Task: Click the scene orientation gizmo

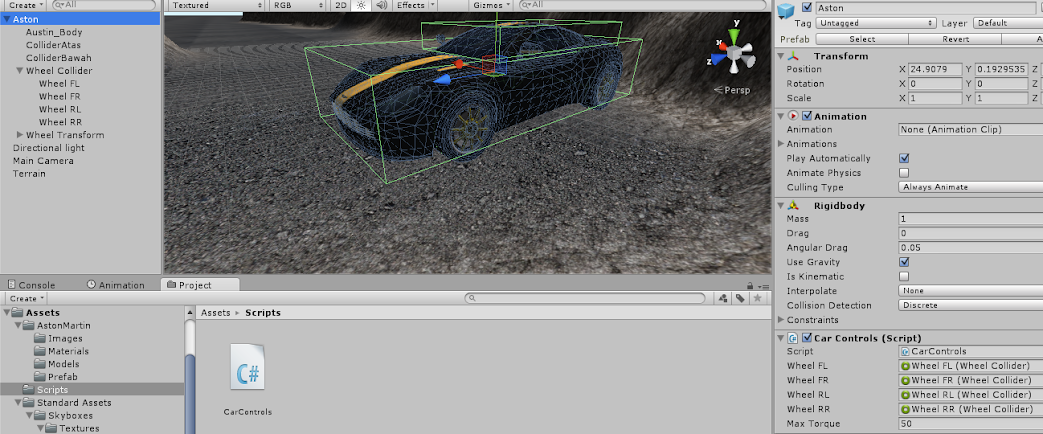Action: (x=735, y=50)
